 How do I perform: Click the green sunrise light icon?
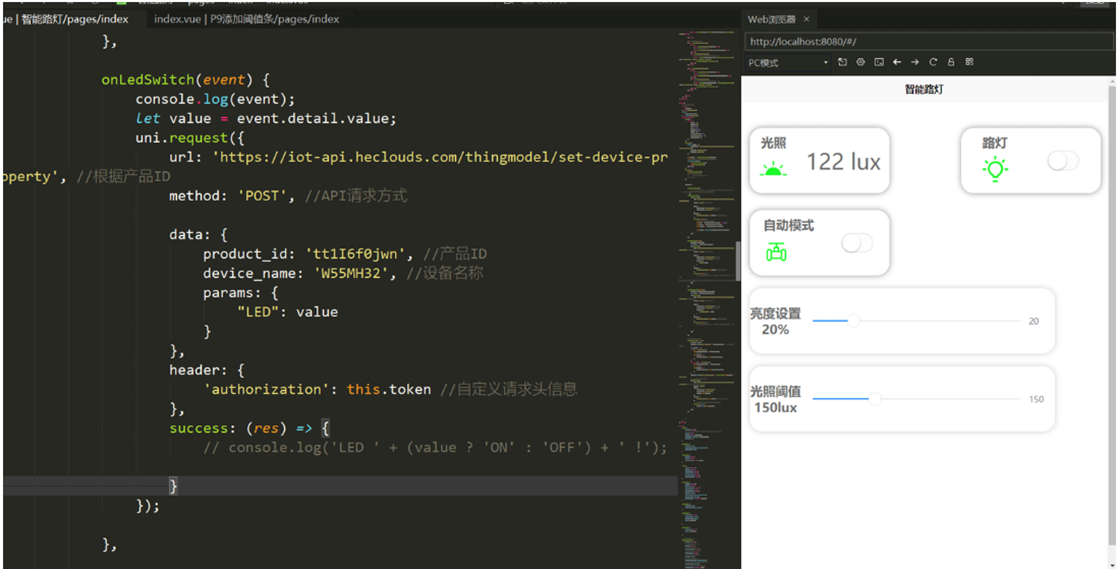click(x=773, y=168)
